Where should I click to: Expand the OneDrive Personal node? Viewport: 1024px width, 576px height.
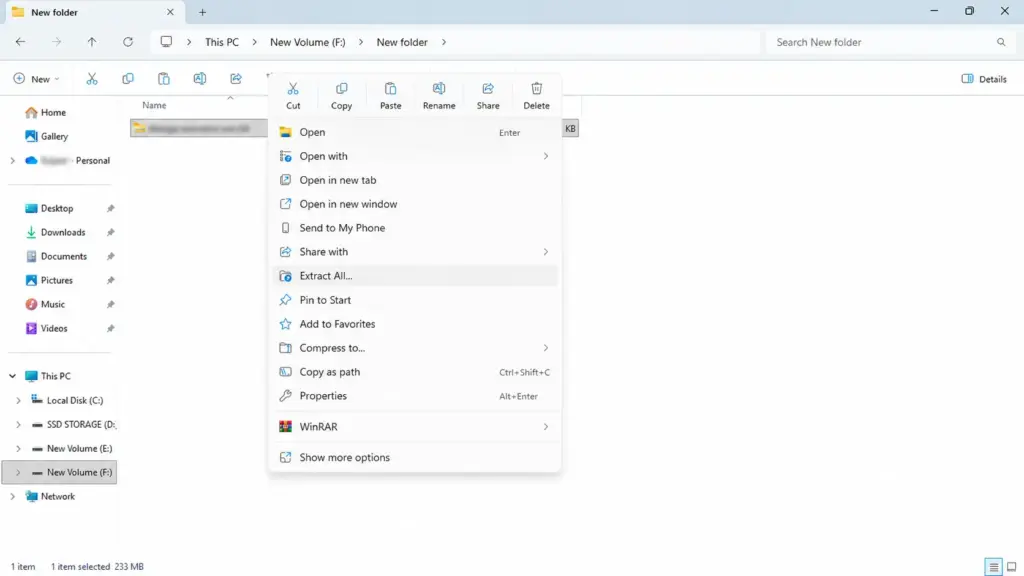[12, 161]
